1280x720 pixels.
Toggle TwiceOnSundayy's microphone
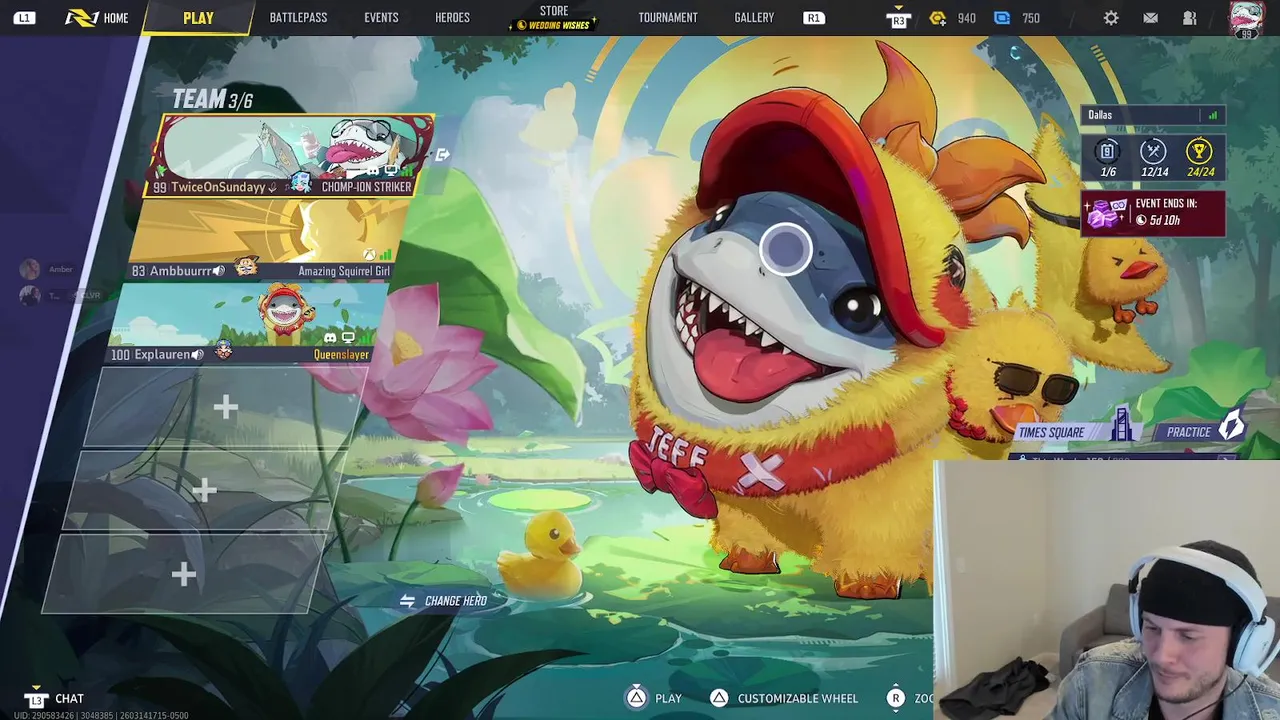point(273,187)
